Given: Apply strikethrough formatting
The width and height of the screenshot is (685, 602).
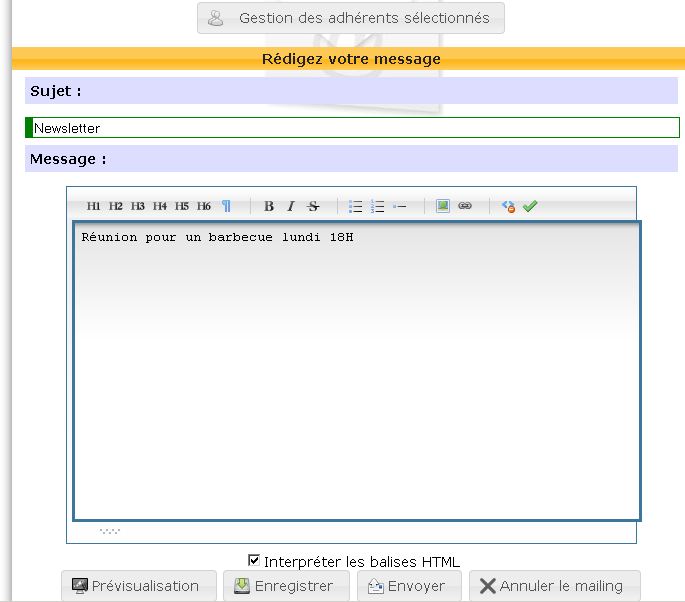Looking at the screenshot, I should click(313, 206).
